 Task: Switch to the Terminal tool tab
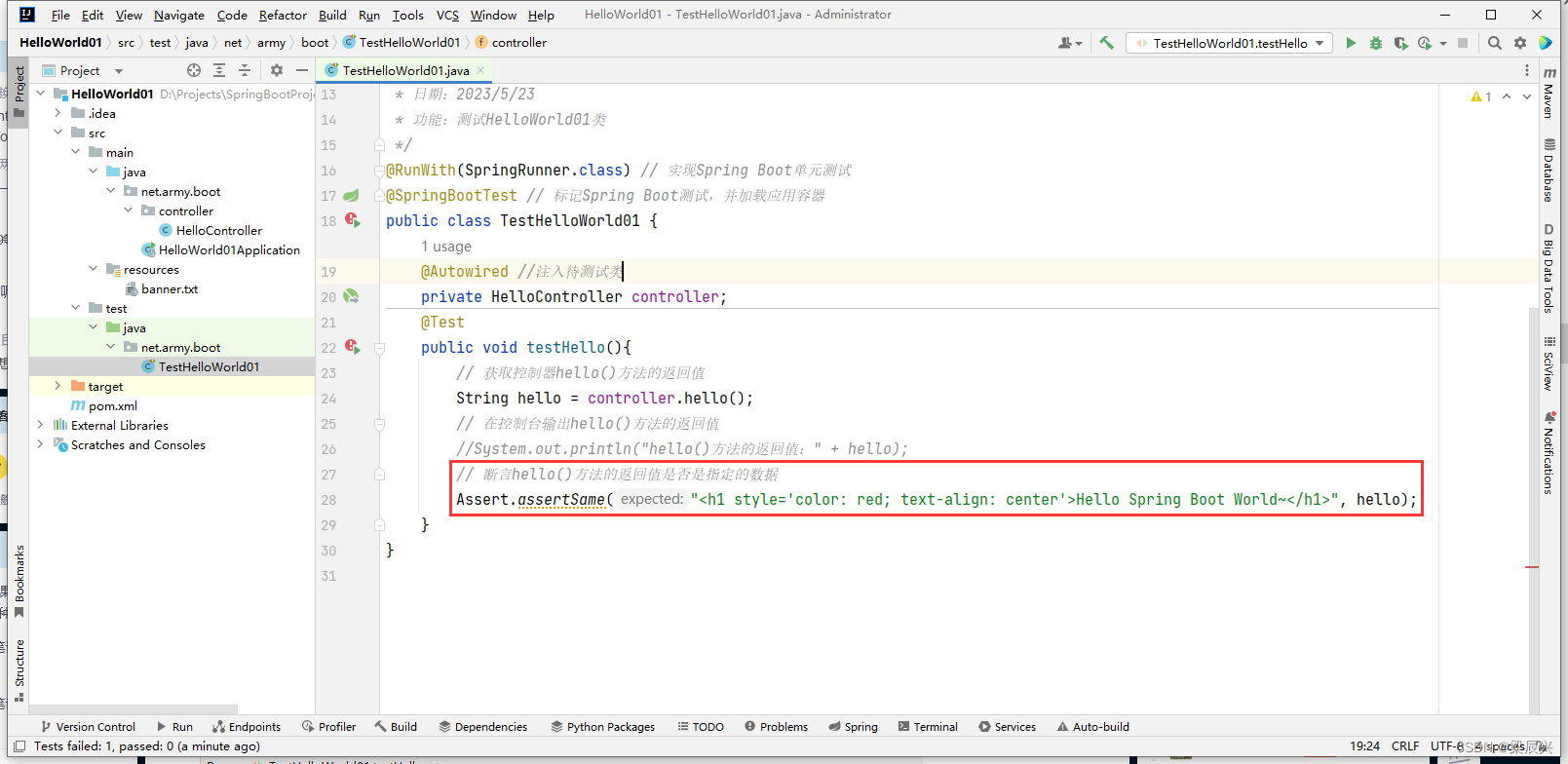(928, 727)
